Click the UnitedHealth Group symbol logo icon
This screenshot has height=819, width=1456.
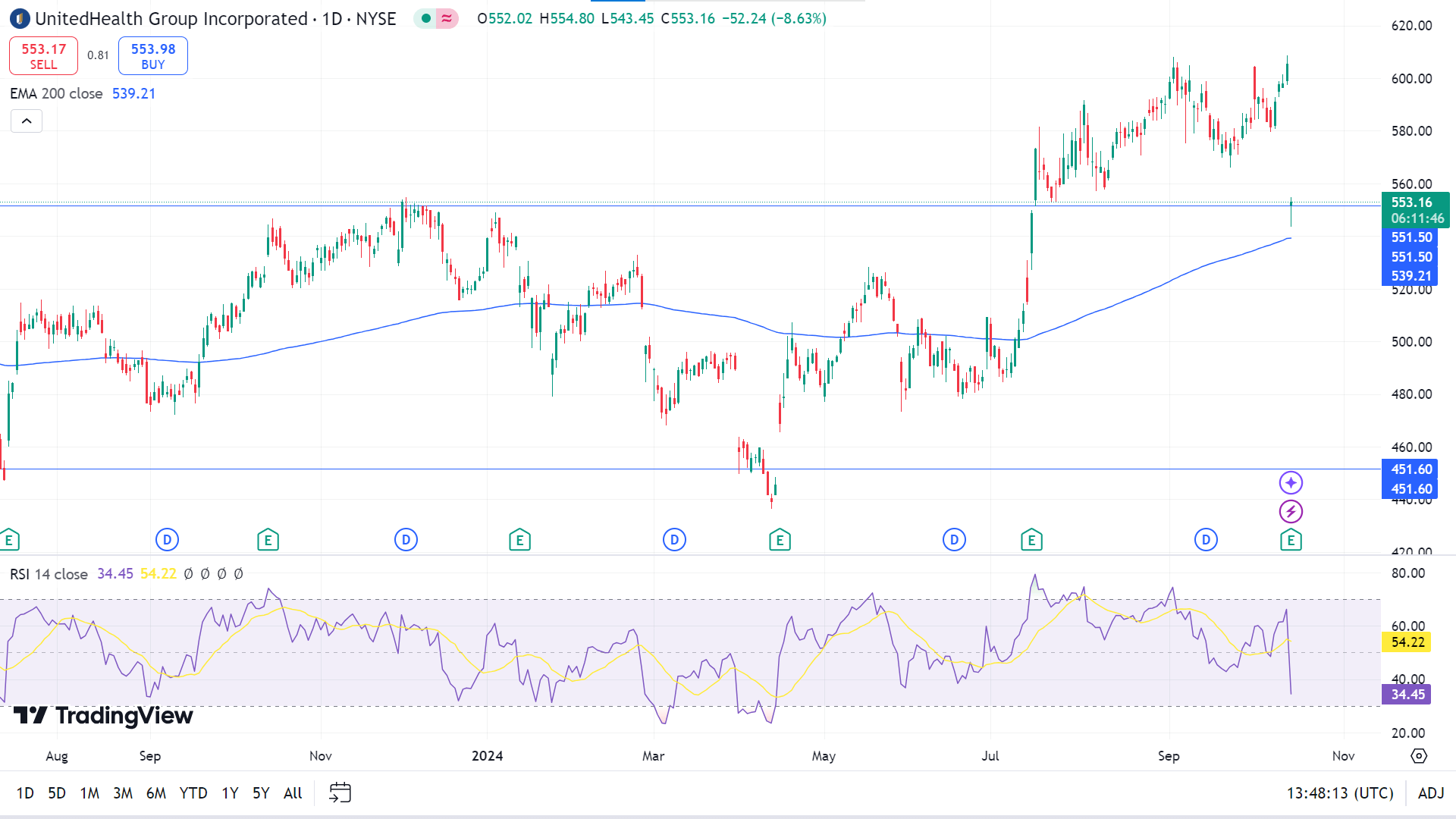coord(19,18)
